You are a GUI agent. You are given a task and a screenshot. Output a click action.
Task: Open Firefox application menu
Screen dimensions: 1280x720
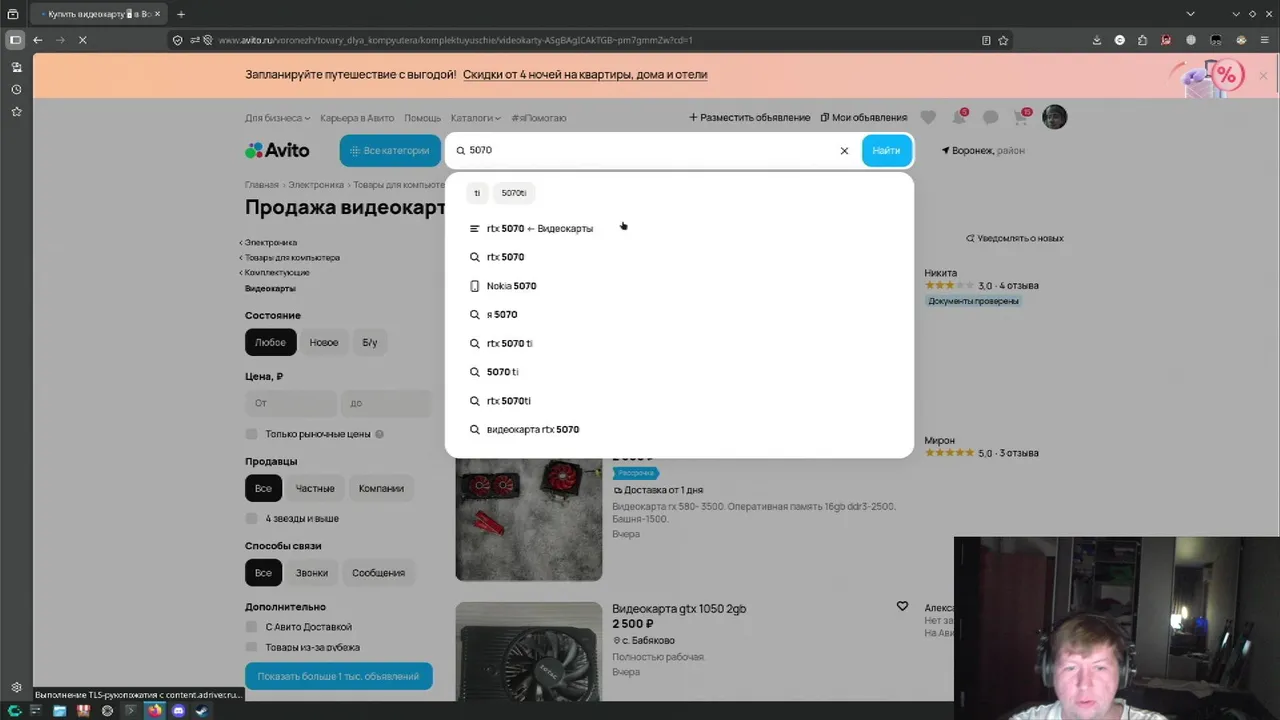click(x=1265, y=40)
